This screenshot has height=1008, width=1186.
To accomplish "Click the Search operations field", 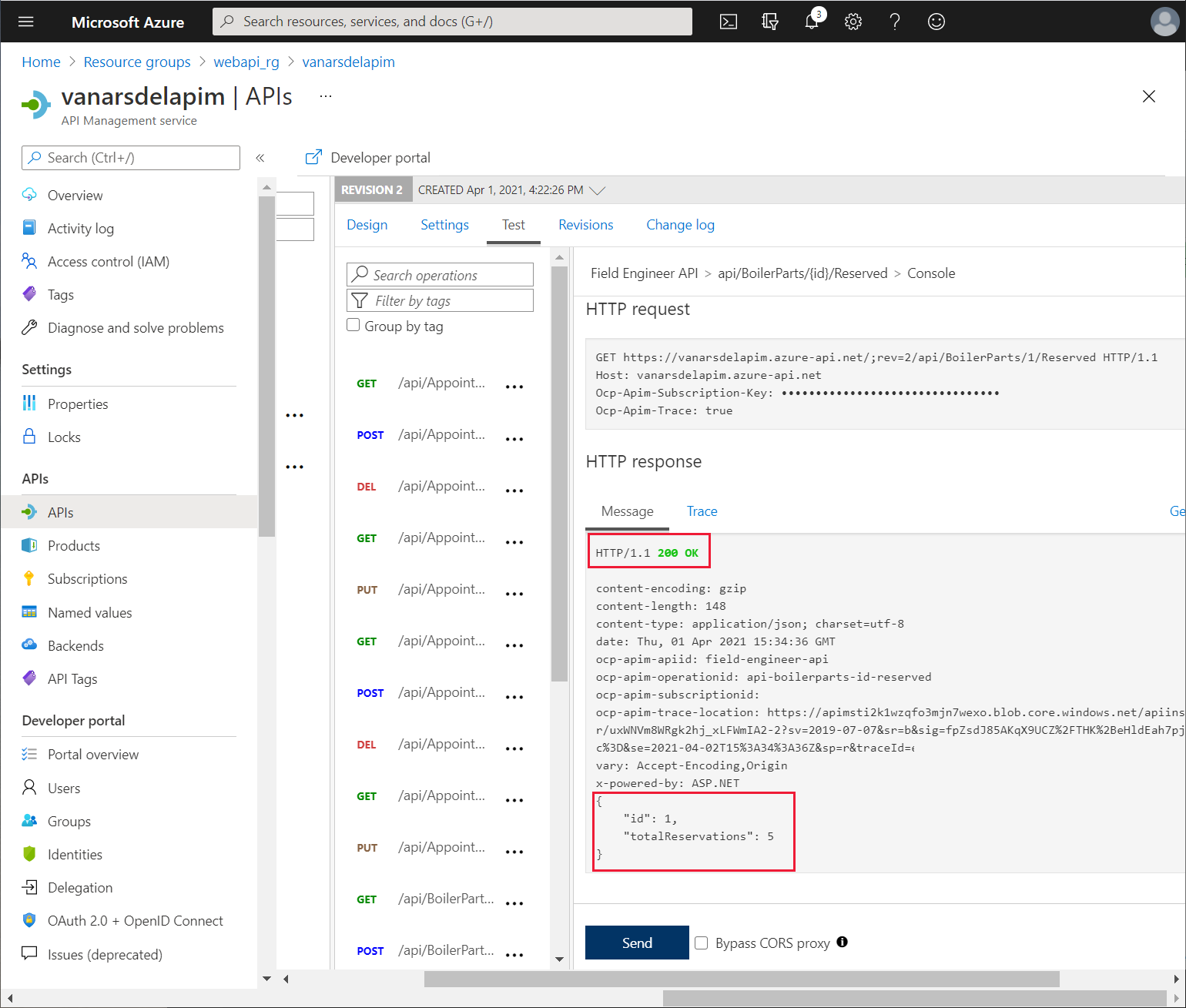I will [x=441, y=275].
